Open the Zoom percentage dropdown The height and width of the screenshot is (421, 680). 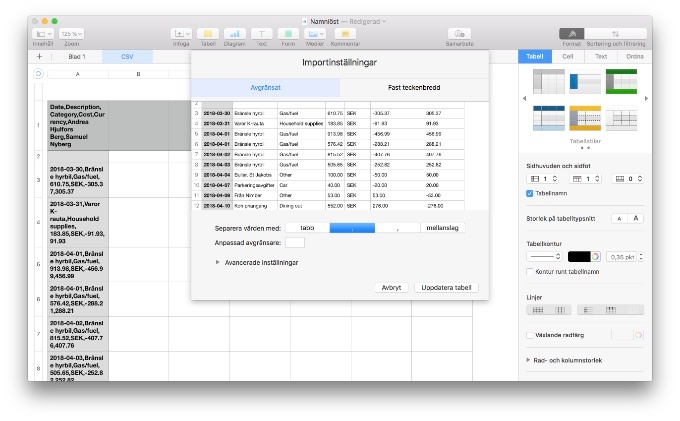tap(74, 34)
